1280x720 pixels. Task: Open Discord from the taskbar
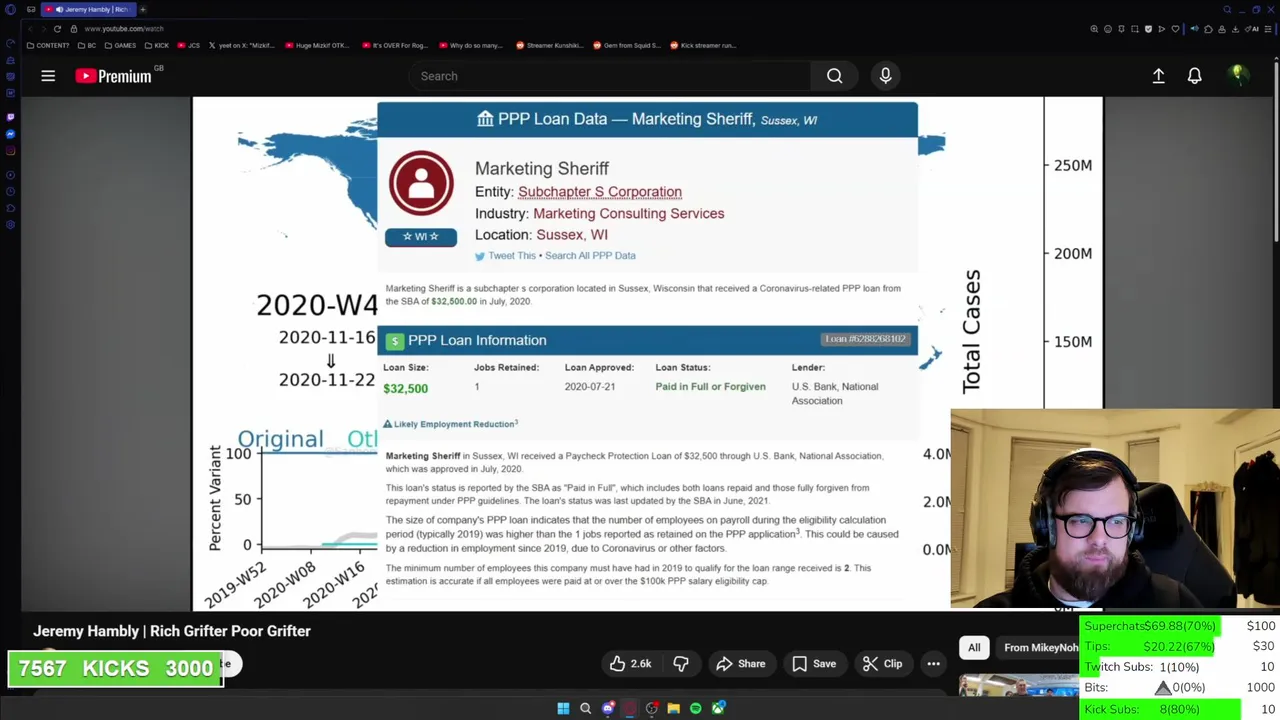coord(608,709)
